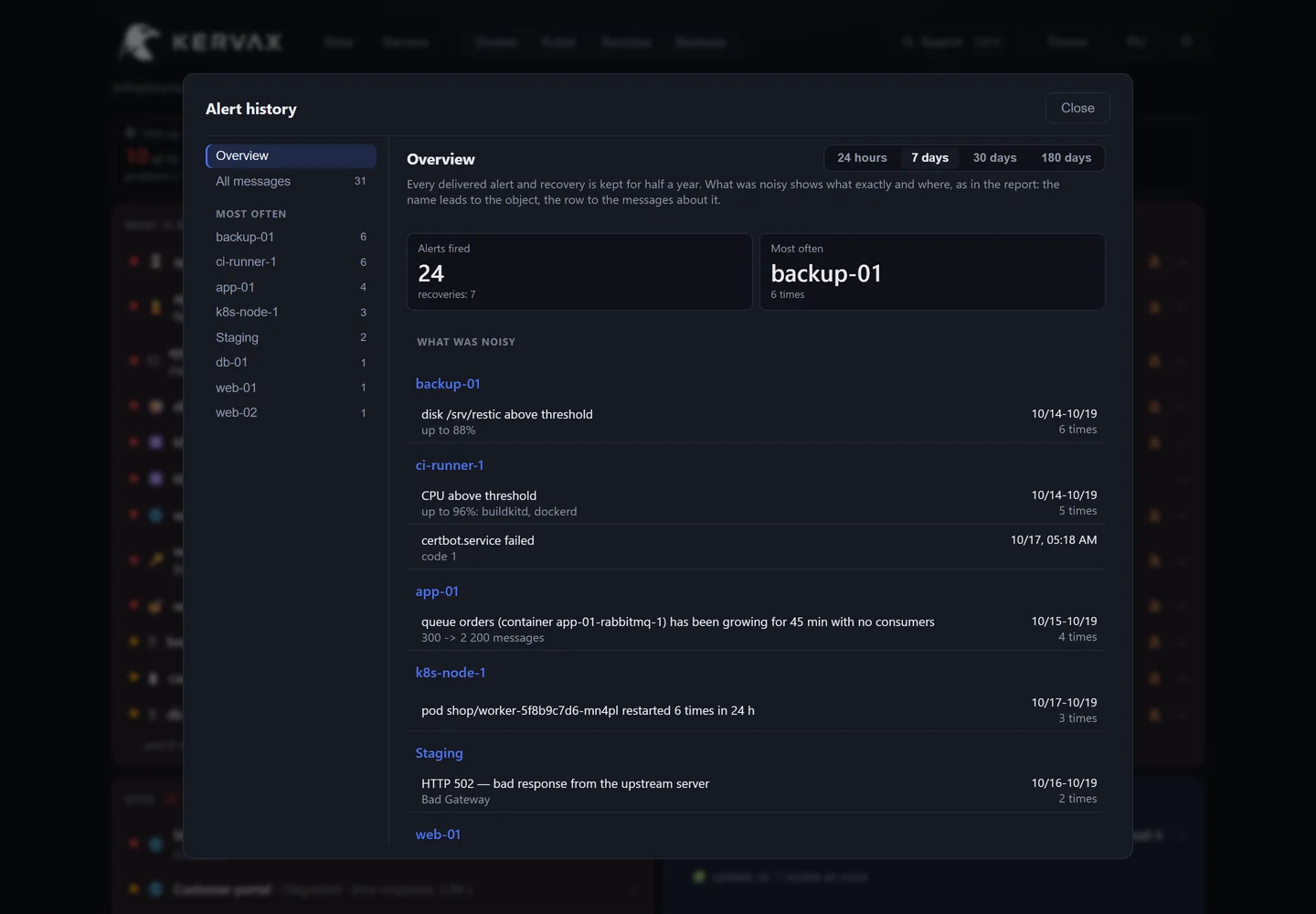Image resolution: width=1316 pixels, height=914 pixels.
Task: Close the Alert history dialog
Action: pos(1077,108)
